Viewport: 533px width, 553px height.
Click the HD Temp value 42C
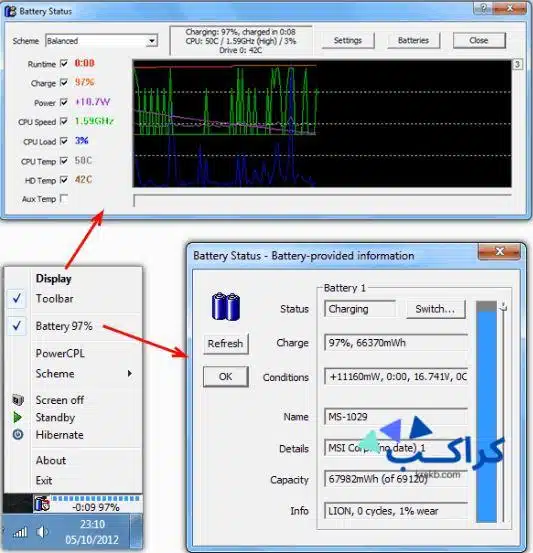tap(83, 180)
